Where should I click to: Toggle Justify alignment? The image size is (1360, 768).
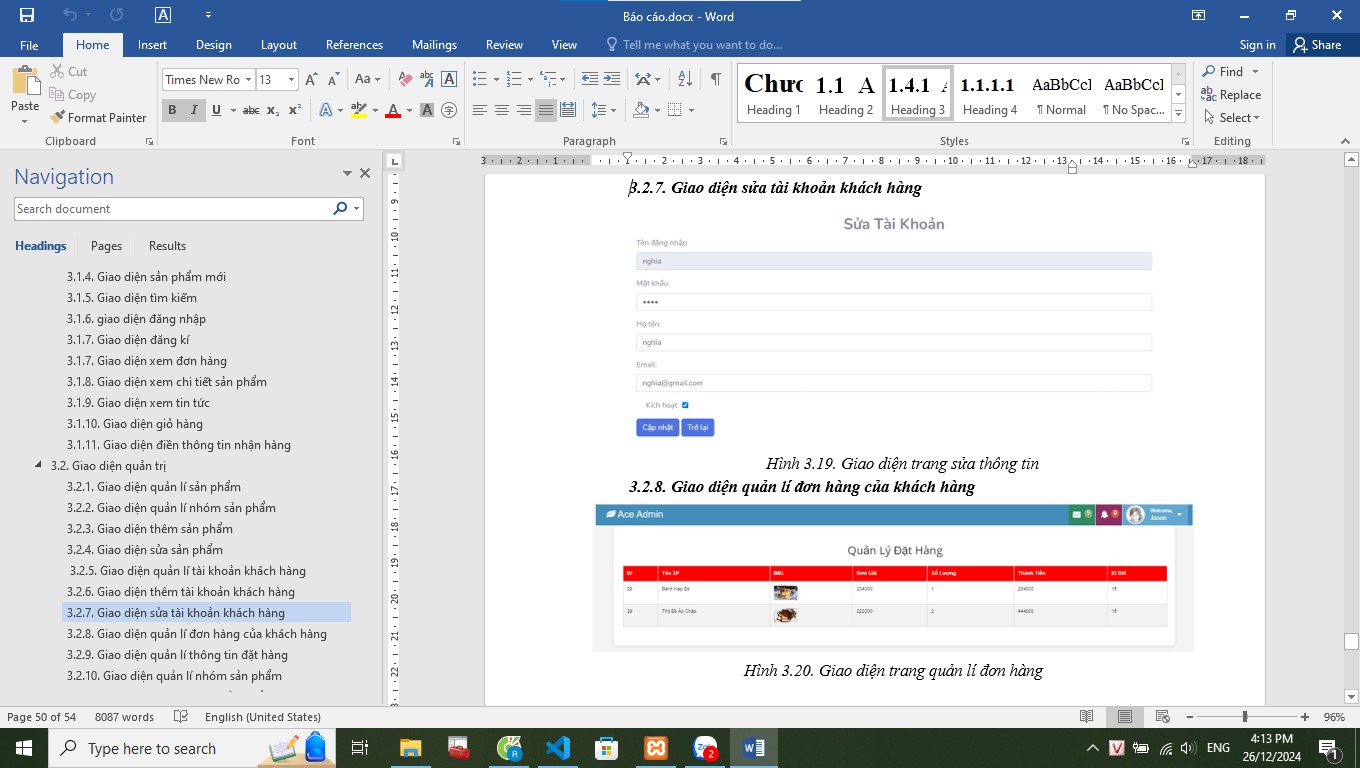pos(545,110)
